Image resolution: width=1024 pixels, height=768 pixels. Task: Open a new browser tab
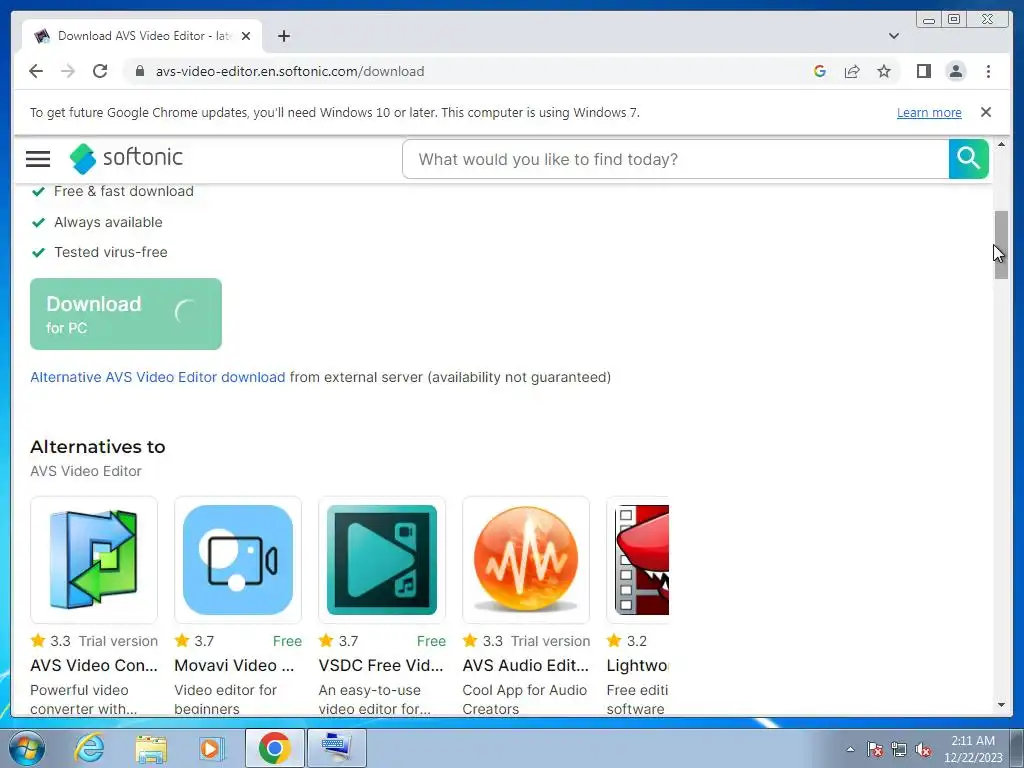pyautogui.click(x=283, y=36)
